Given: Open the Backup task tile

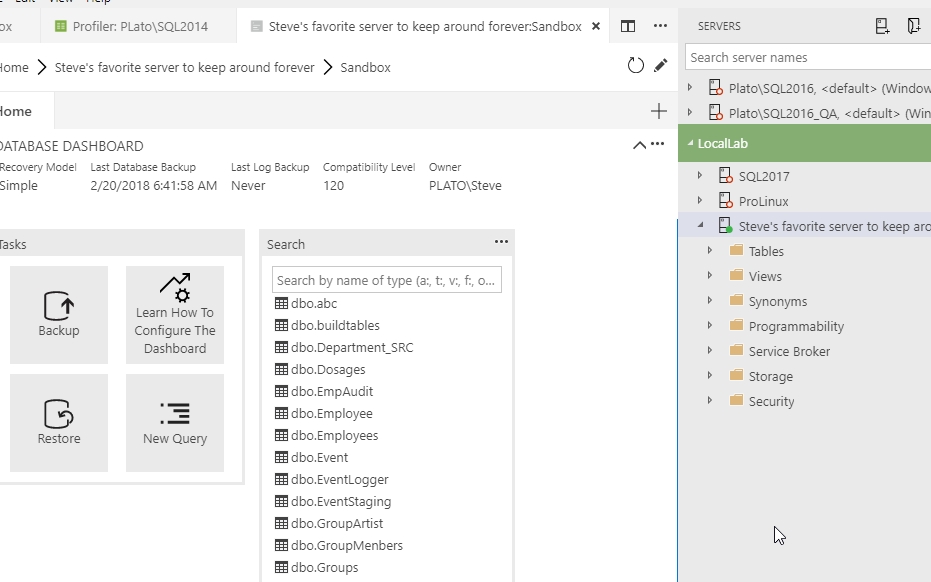Looking at the screenshot, I should coord(59,315).
